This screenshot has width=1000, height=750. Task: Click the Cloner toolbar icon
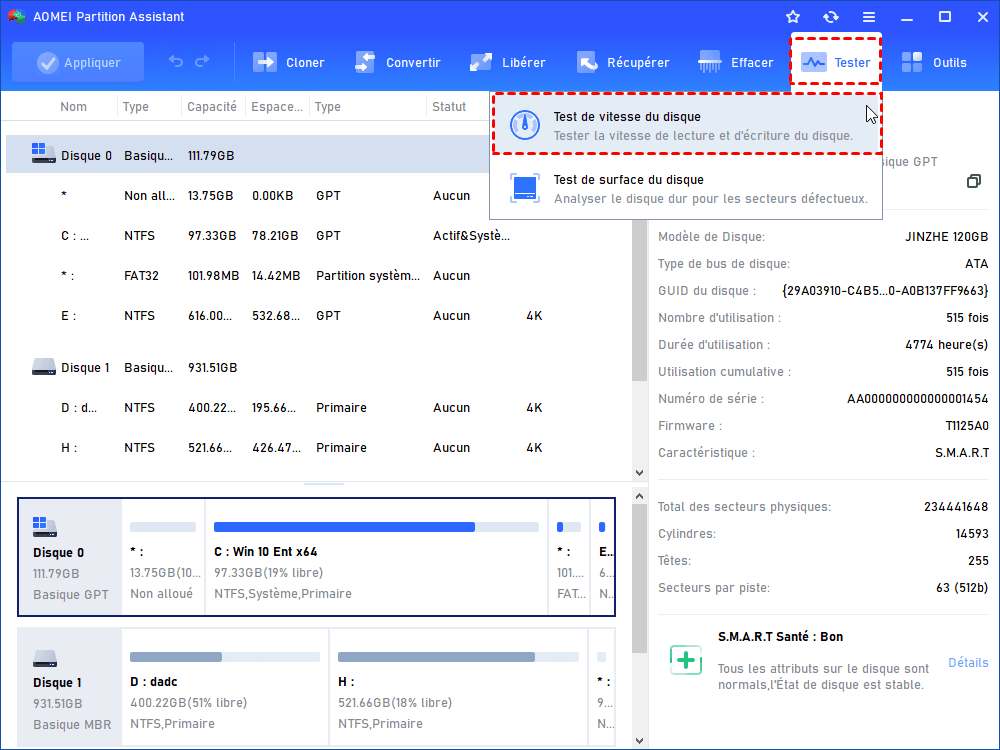(x=265, y=62)
